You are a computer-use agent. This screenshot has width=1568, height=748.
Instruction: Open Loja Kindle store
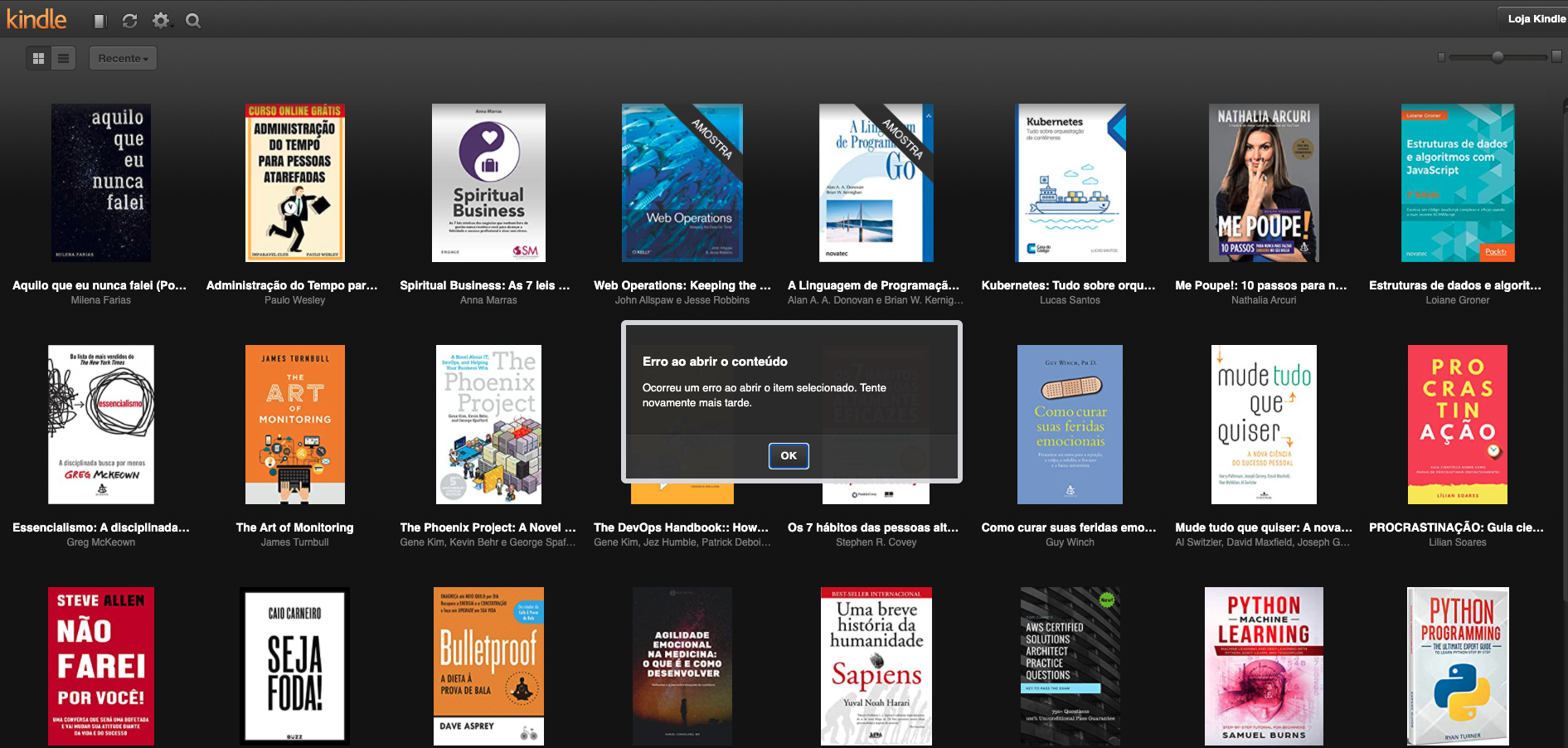[x=1534, y=18]
